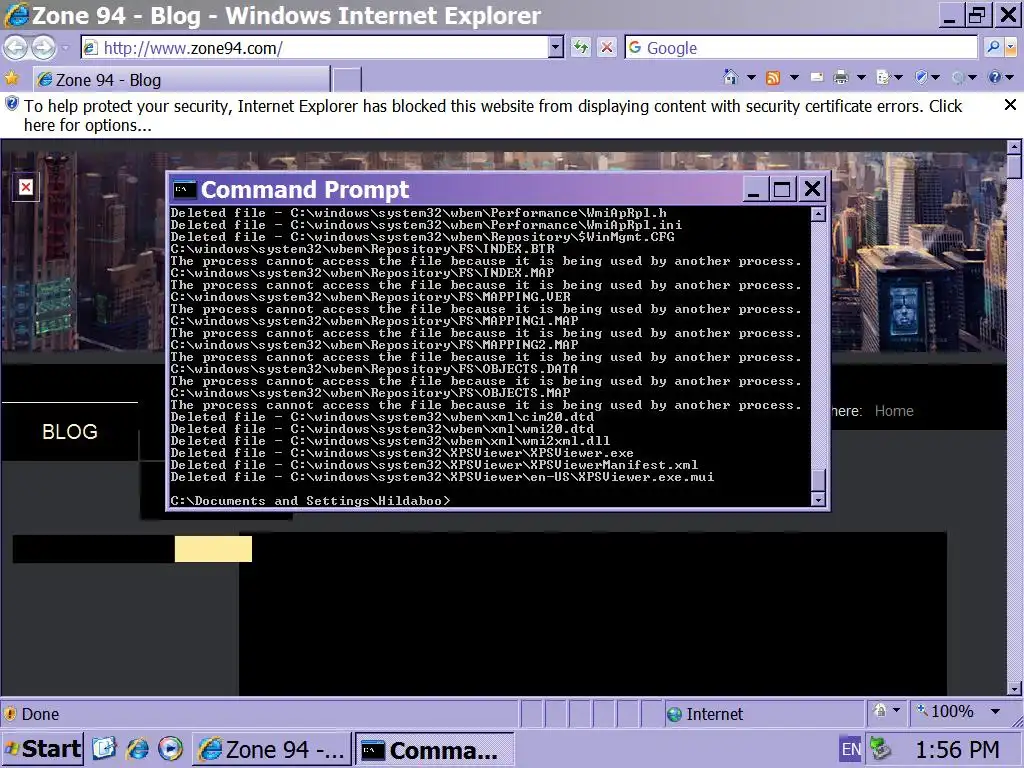
Task: Run search with the magnifier icon
Action: click(993, 48)
